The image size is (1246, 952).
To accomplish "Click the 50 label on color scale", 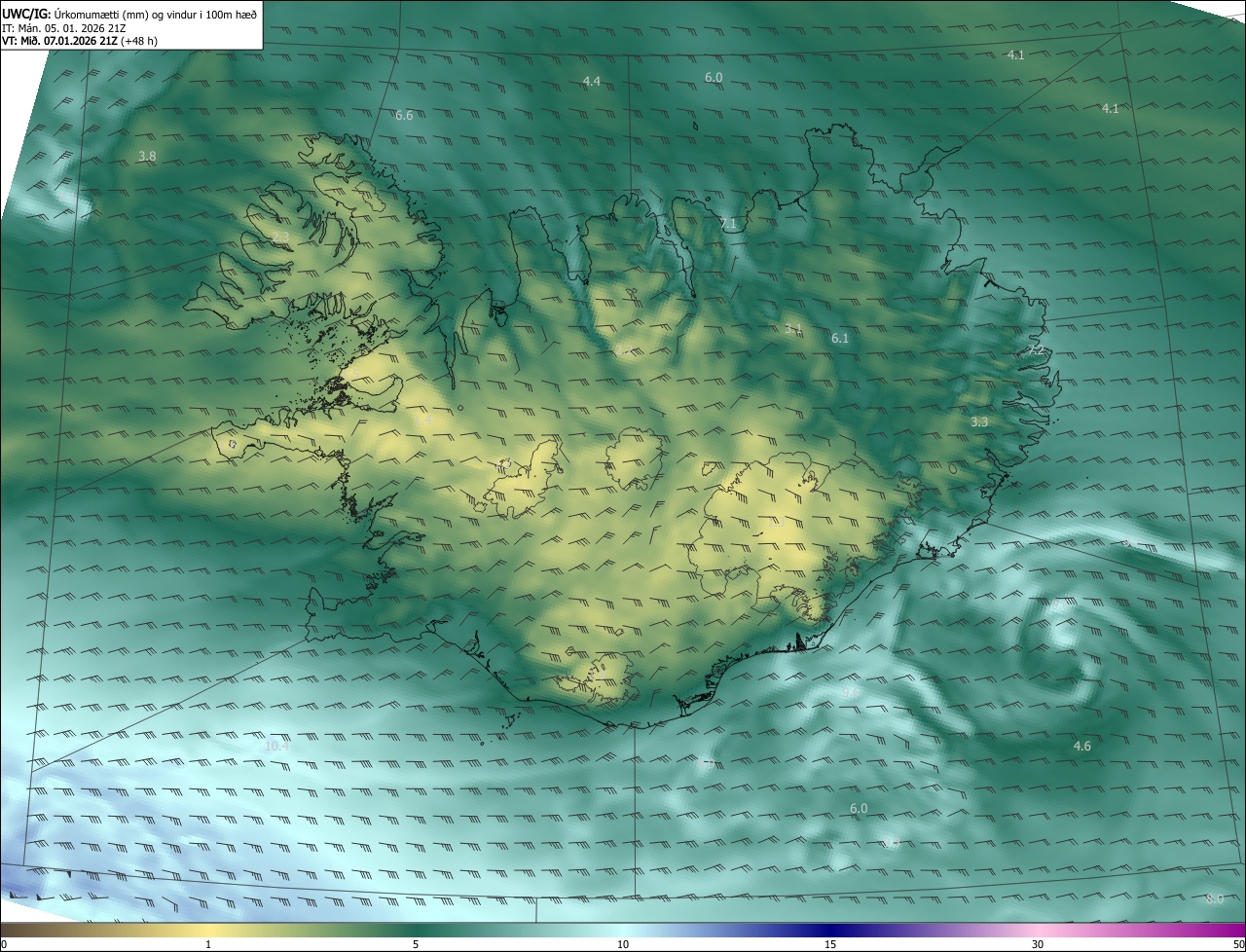I will coord(1238,944).
